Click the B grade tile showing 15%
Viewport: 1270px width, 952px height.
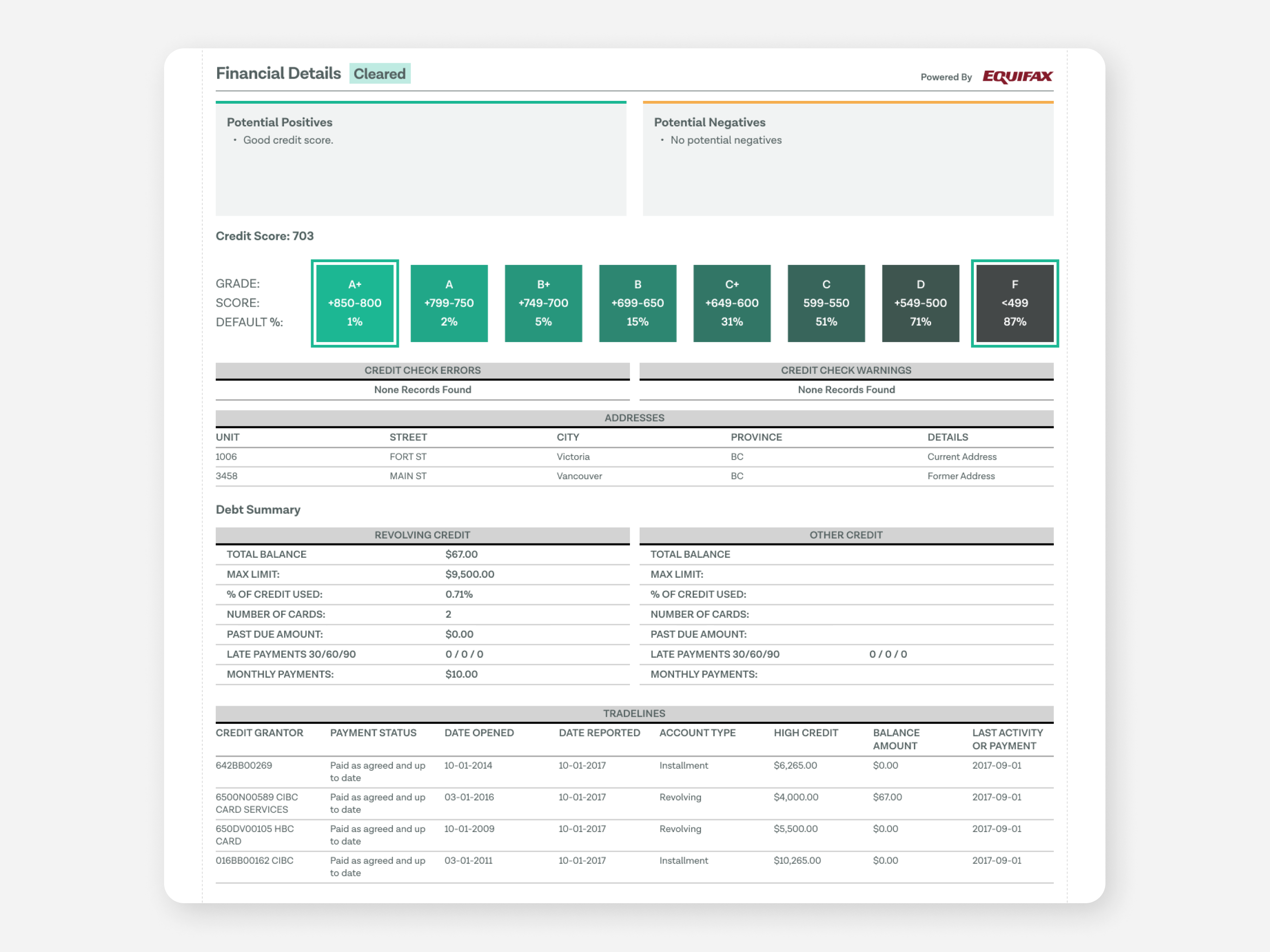coord(637,303)
